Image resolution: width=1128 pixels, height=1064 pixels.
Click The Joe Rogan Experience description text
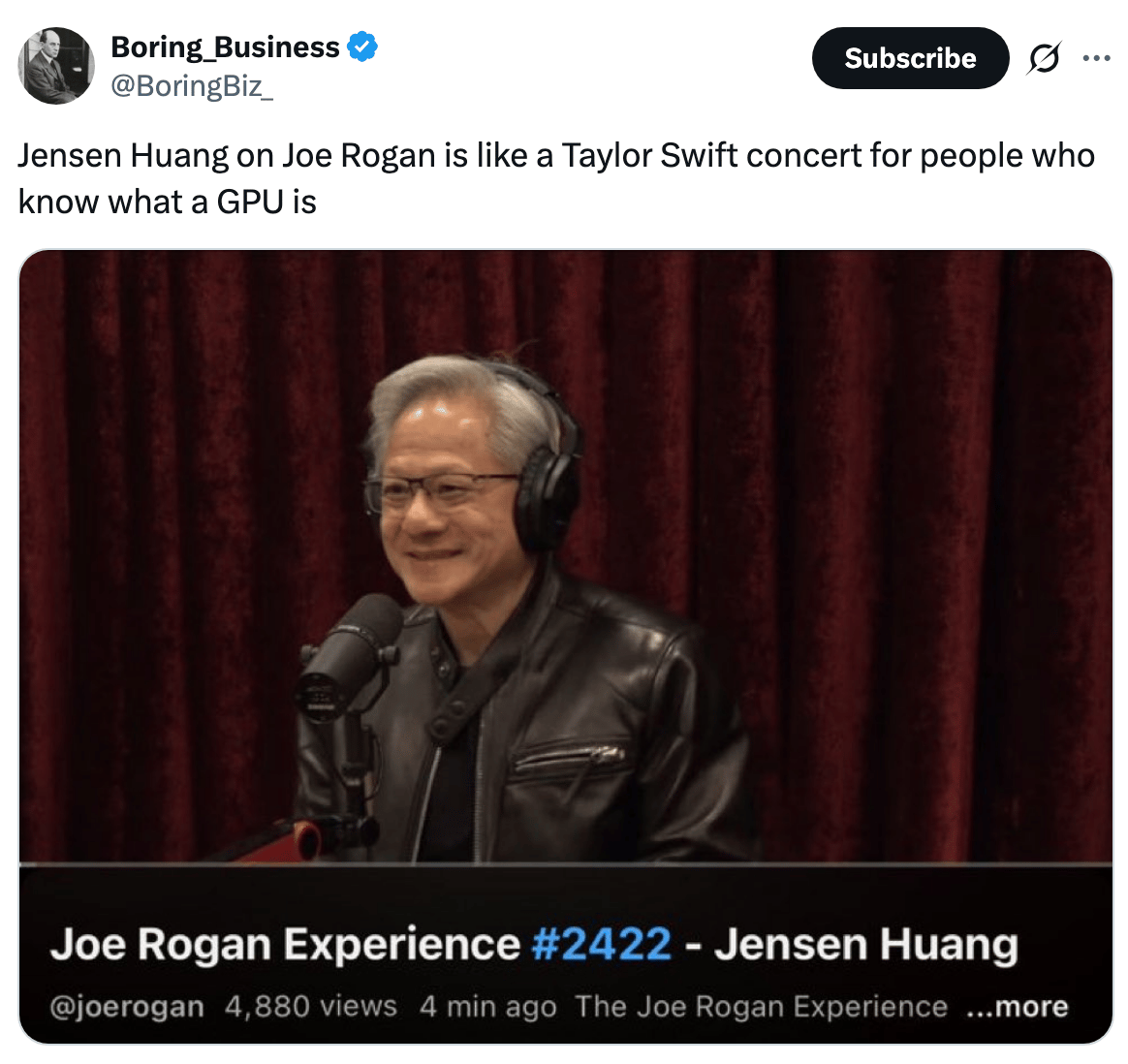click(761, 1007)
